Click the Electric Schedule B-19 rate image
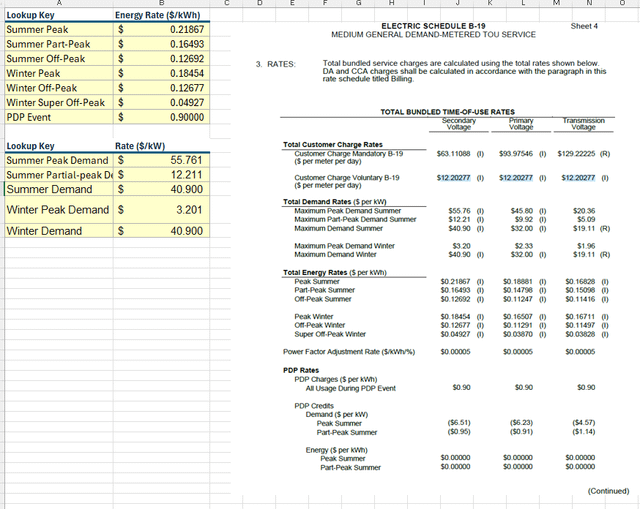Image resolution: width=640 pixels, height=509 pixels. click(442, 257)
